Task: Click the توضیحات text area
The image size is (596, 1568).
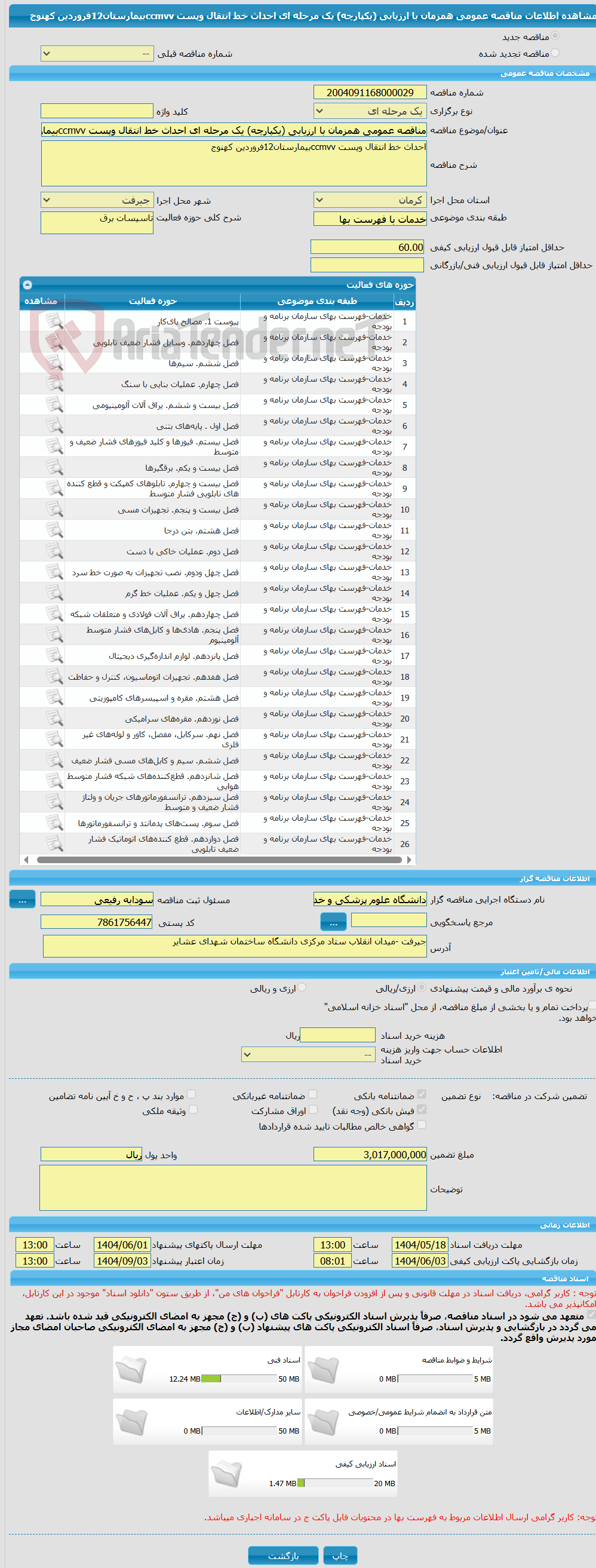Action: (233, 1187)
